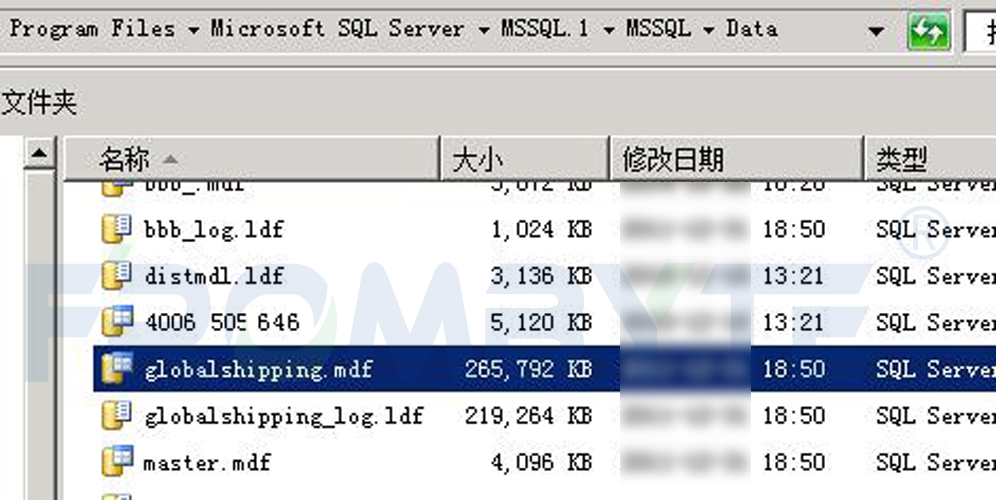
Task: Expand dropdown arrow after Program Files
Action: click(x=193, y=30)
